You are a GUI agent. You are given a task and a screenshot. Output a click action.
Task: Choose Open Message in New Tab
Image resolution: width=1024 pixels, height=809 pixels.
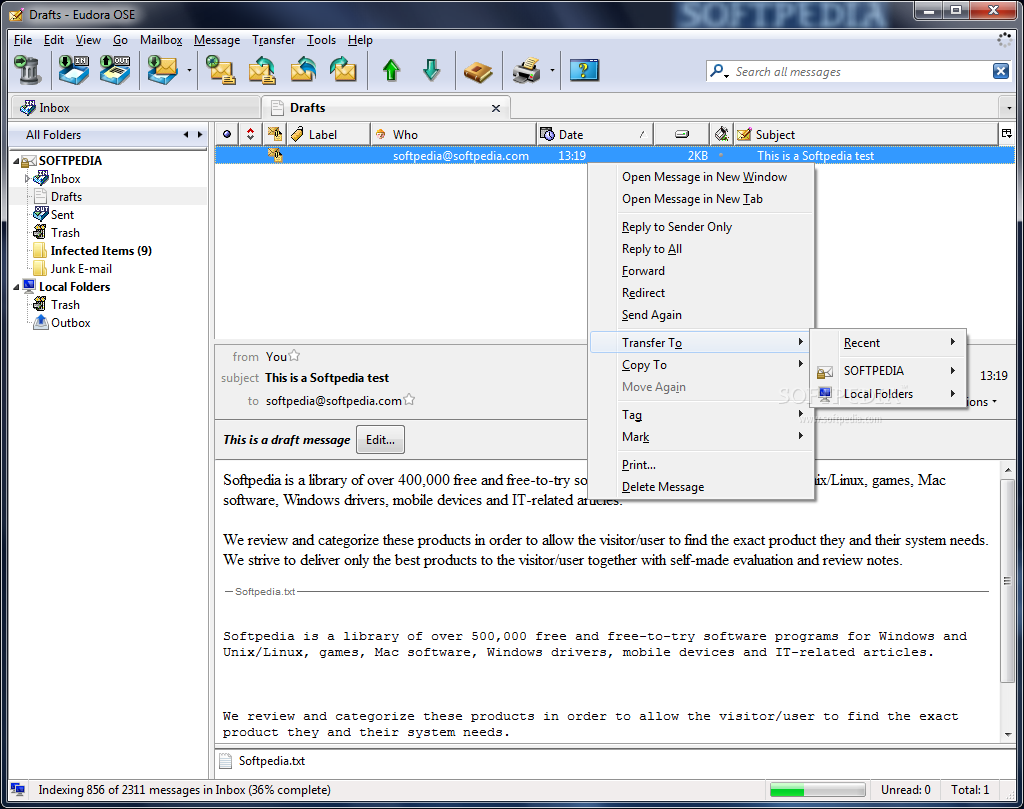692,199
